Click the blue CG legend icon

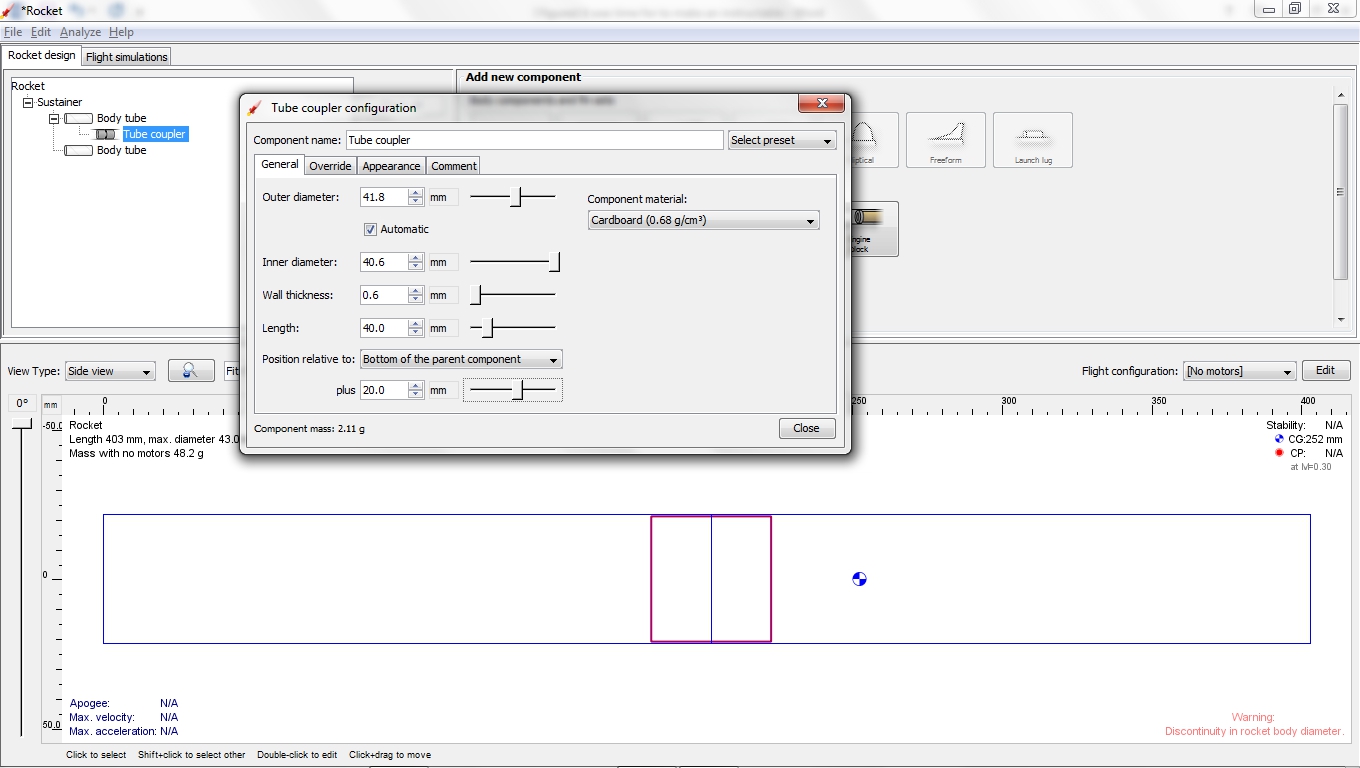click(1279, 439)
